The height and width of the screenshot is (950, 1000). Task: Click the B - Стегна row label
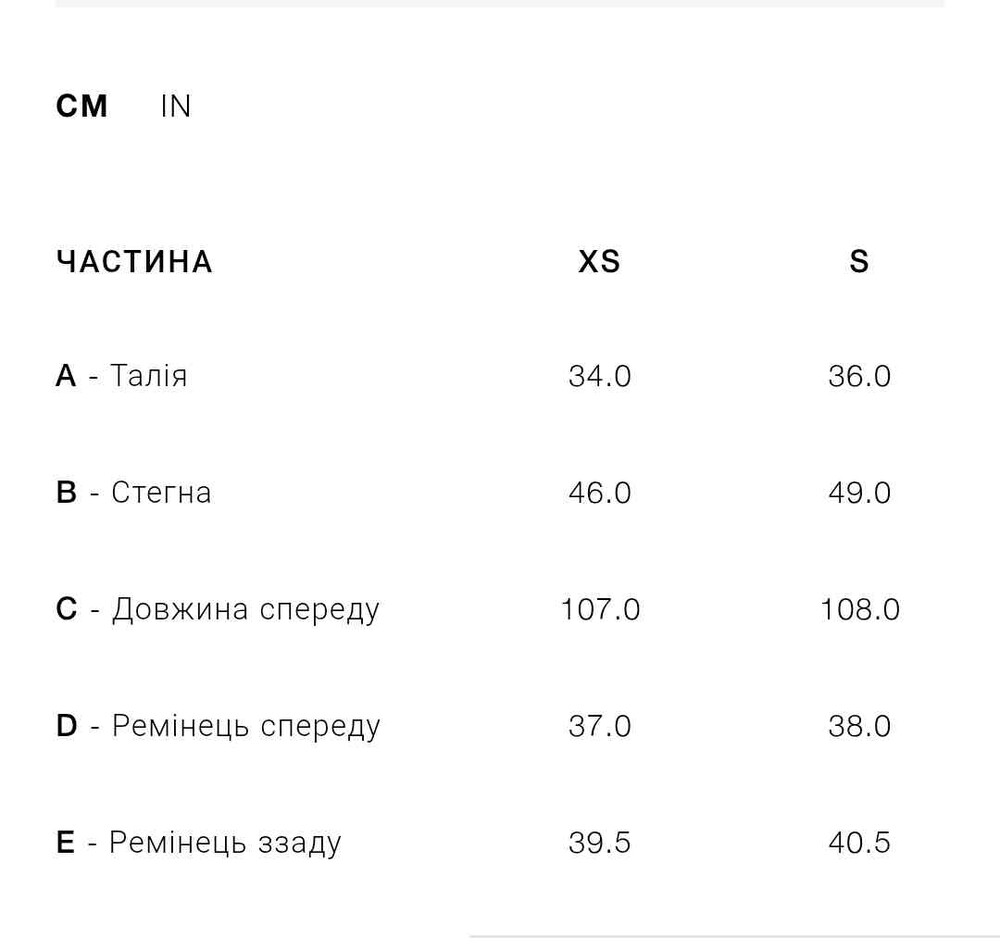[133, 493]
